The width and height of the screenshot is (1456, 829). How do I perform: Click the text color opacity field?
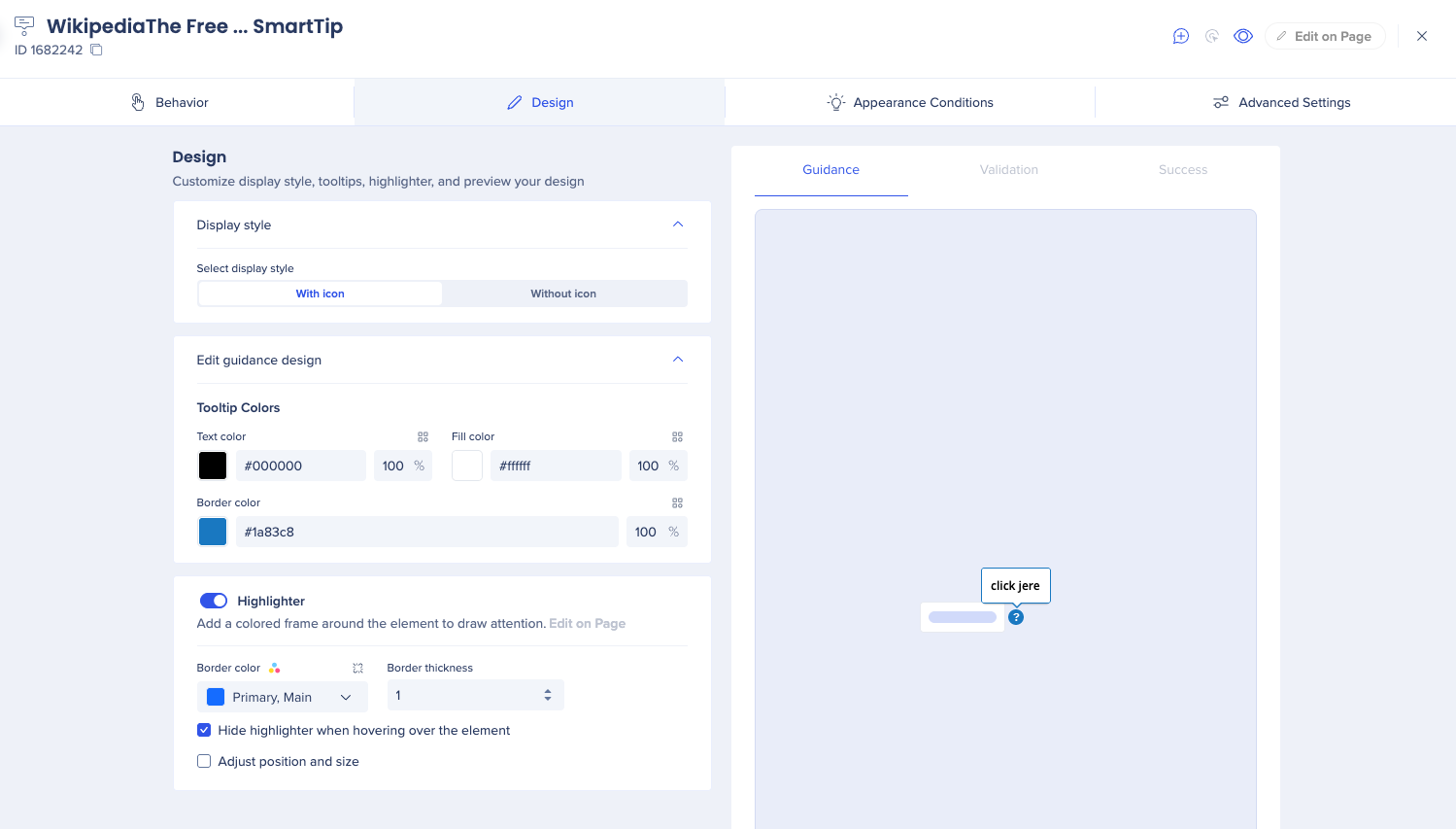click(402, 466)
